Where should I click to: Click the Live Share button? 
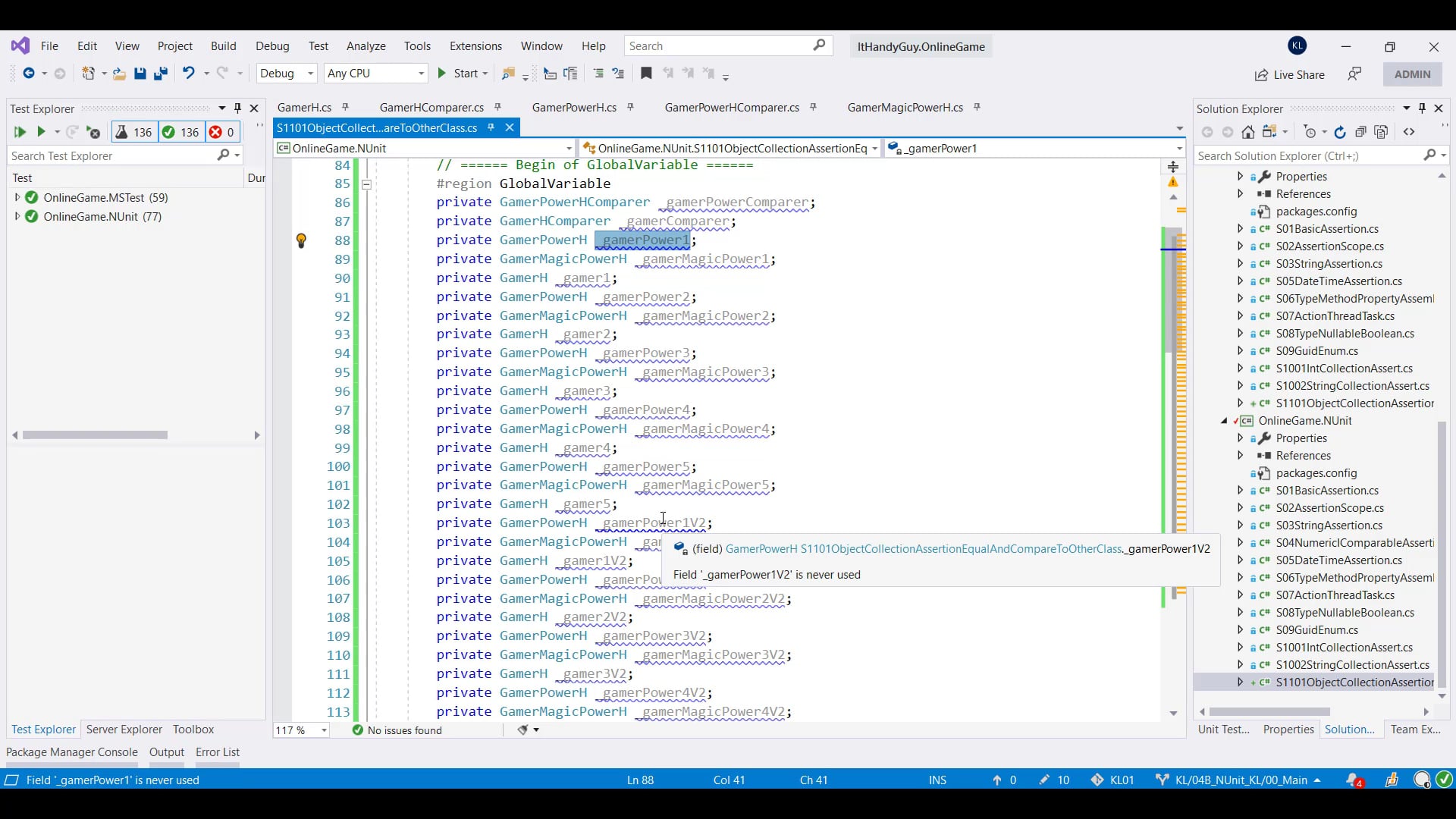coord(1290,74)
